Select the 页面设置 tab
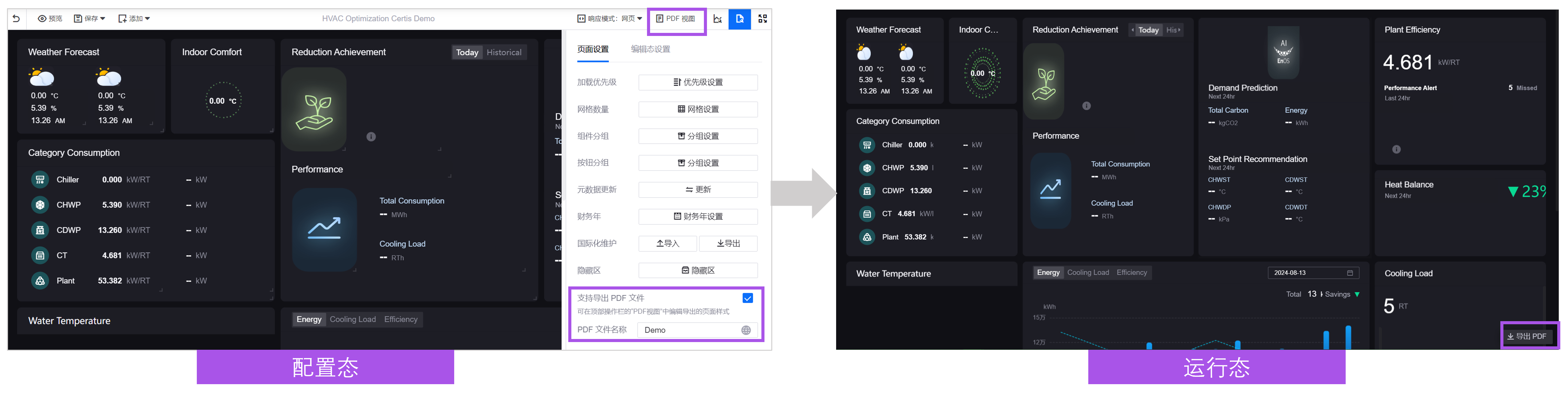This screenshot has width=1568, height=394. pos(592,49)
